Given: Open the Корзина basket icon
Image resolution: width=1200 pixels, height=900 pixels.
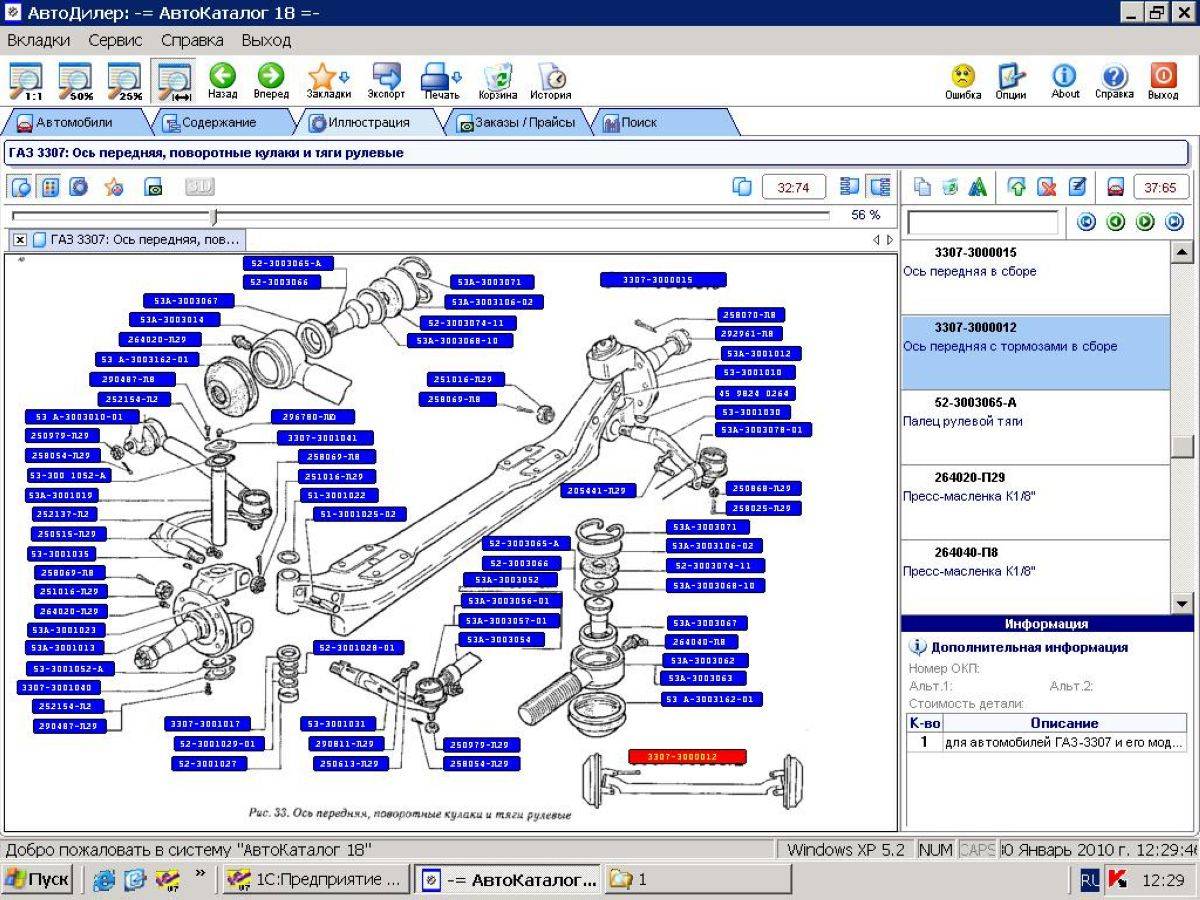Looking at the screenshot, I should [497, 77].
